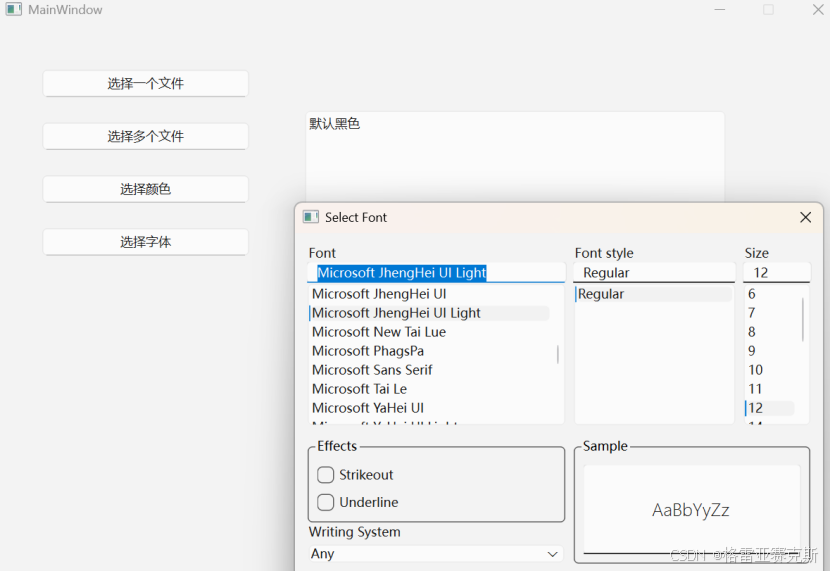
Task: Select Microsoft Tai Le font
Action: (430, 389)
